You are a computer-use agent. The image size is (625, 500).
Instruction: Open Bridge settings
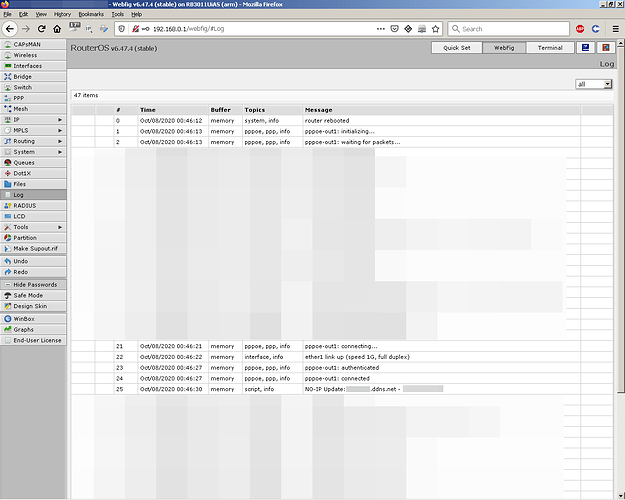coord(33,77)
